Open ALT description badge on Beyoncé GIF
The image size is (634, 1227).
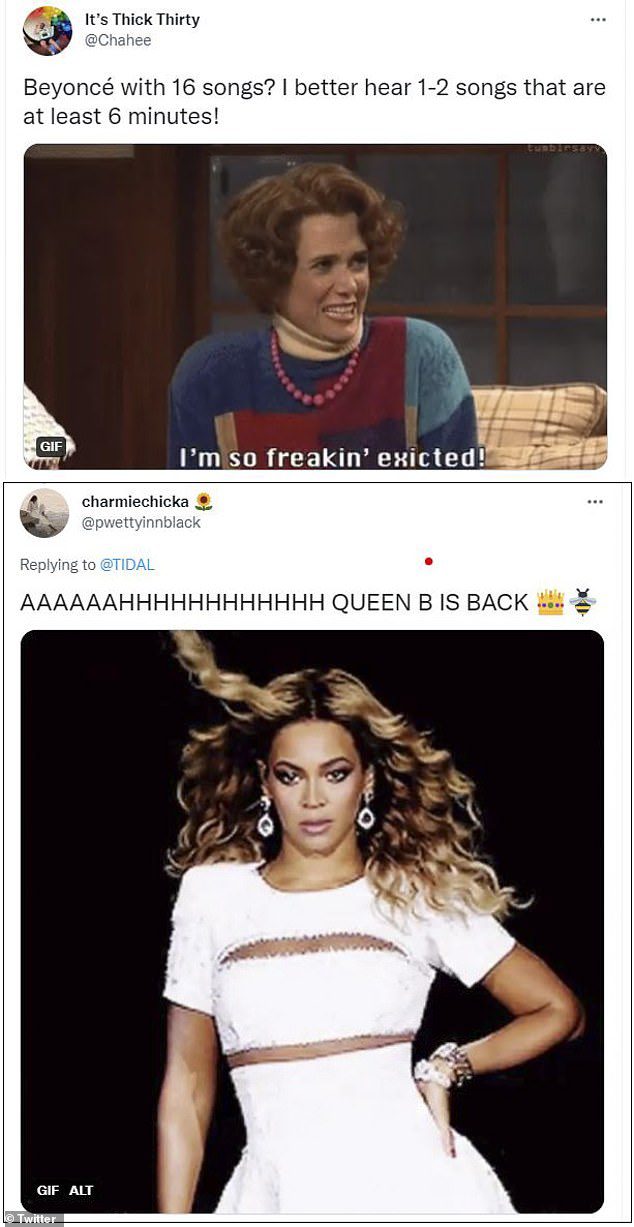tap(81, 1190)
